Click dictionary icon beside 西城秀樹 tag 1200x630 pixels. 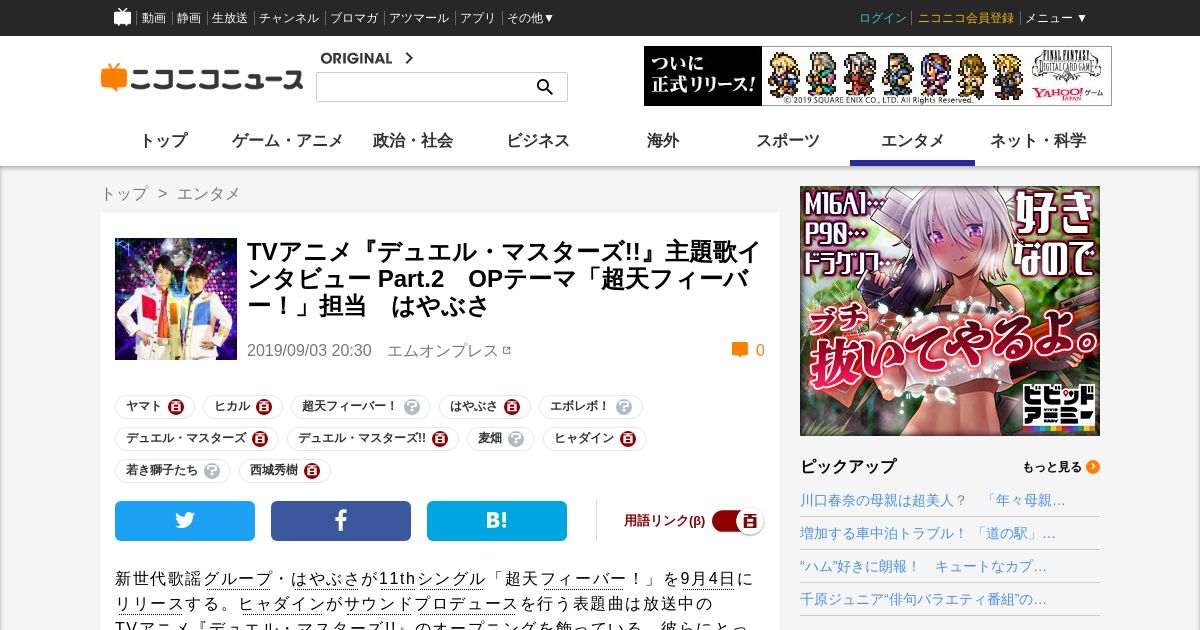[x=312, y=471]
